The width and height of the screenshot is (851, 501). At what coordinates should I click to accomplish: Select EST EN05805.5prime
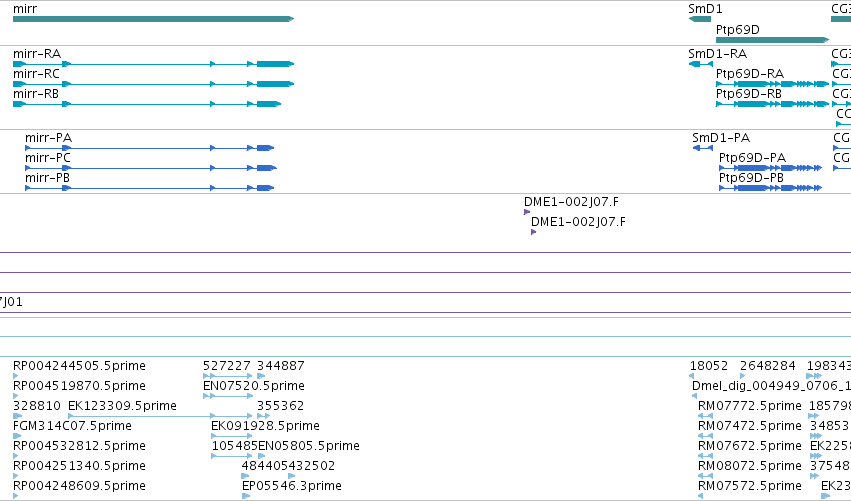[261, 456]
